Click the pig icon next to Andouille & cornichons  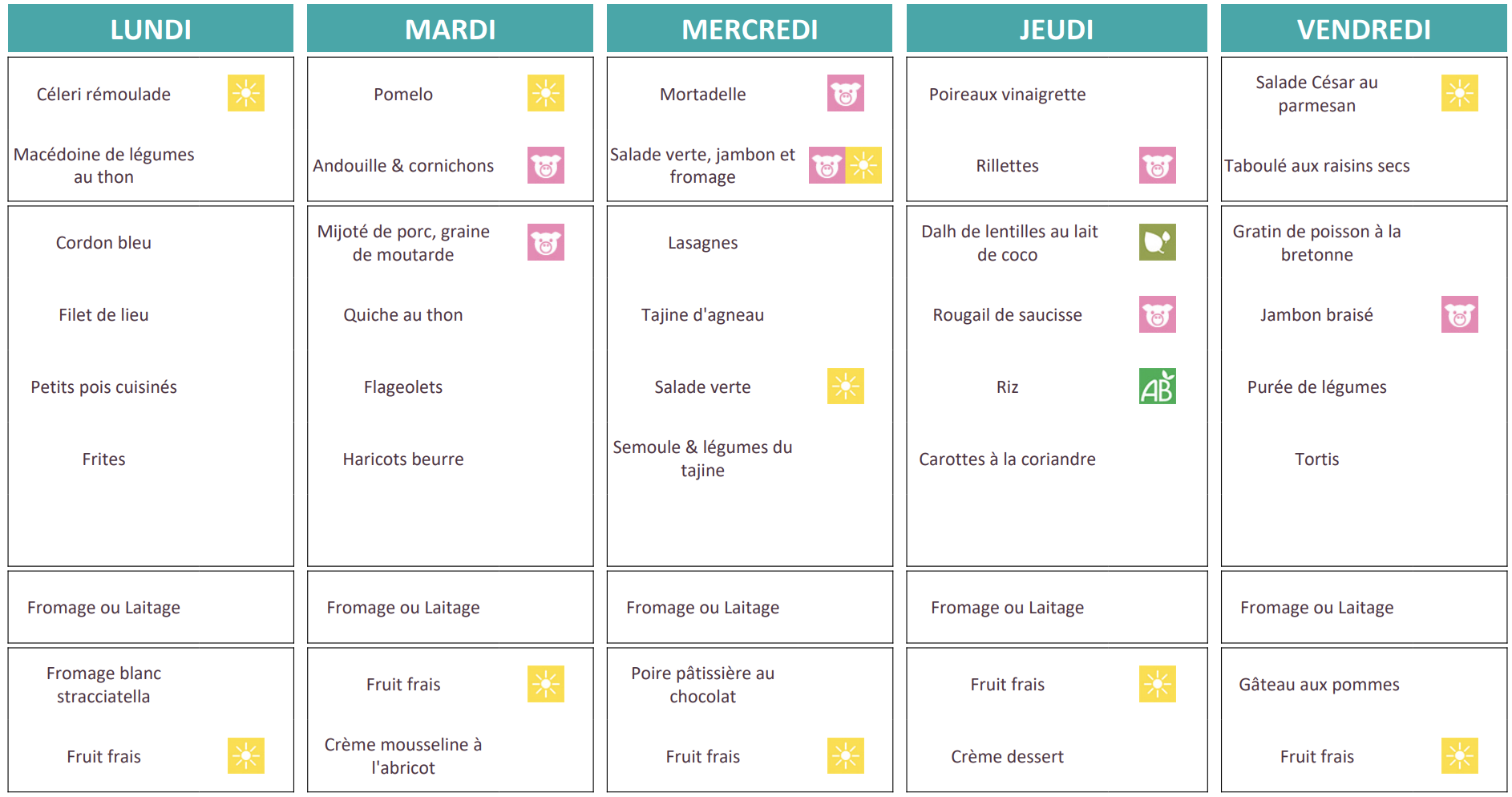[x=545, y=165]
